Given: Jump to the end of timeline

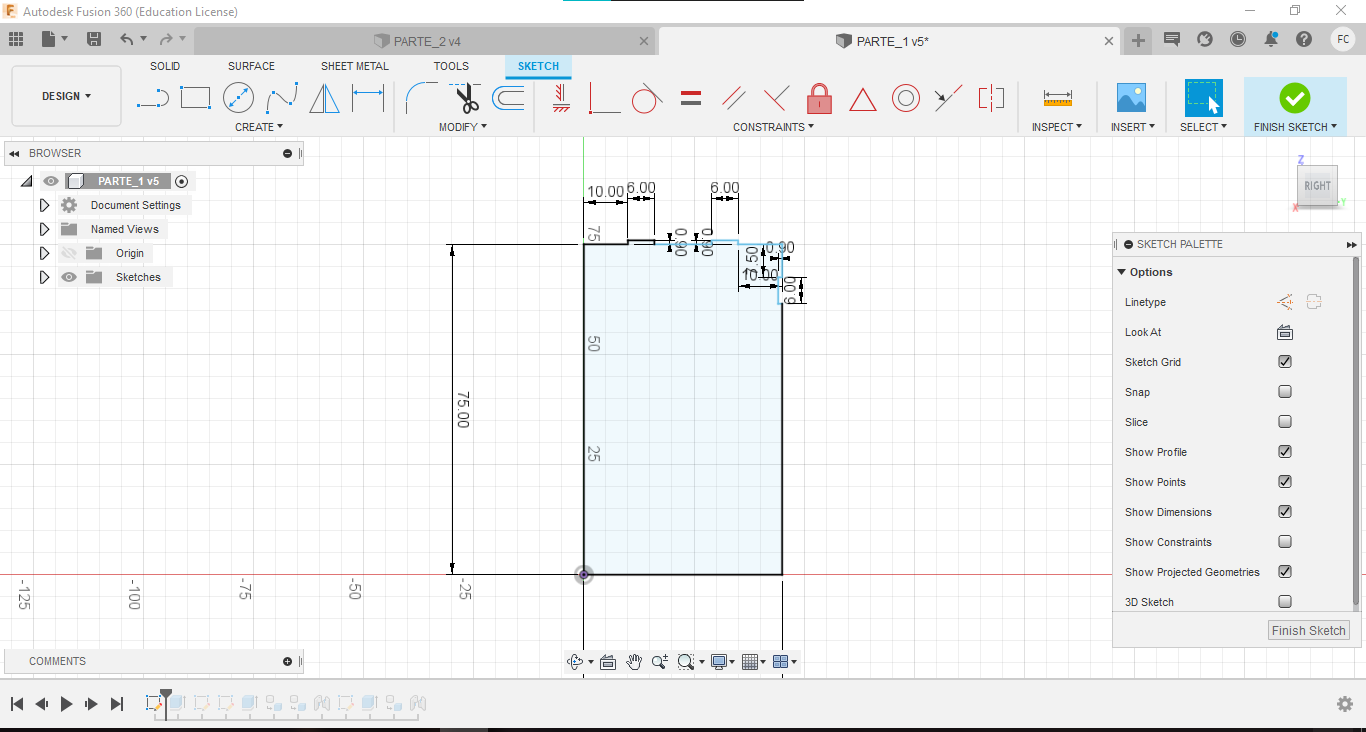Looking at the screenshot, I should pyautogui.click(x=117, y=704).
